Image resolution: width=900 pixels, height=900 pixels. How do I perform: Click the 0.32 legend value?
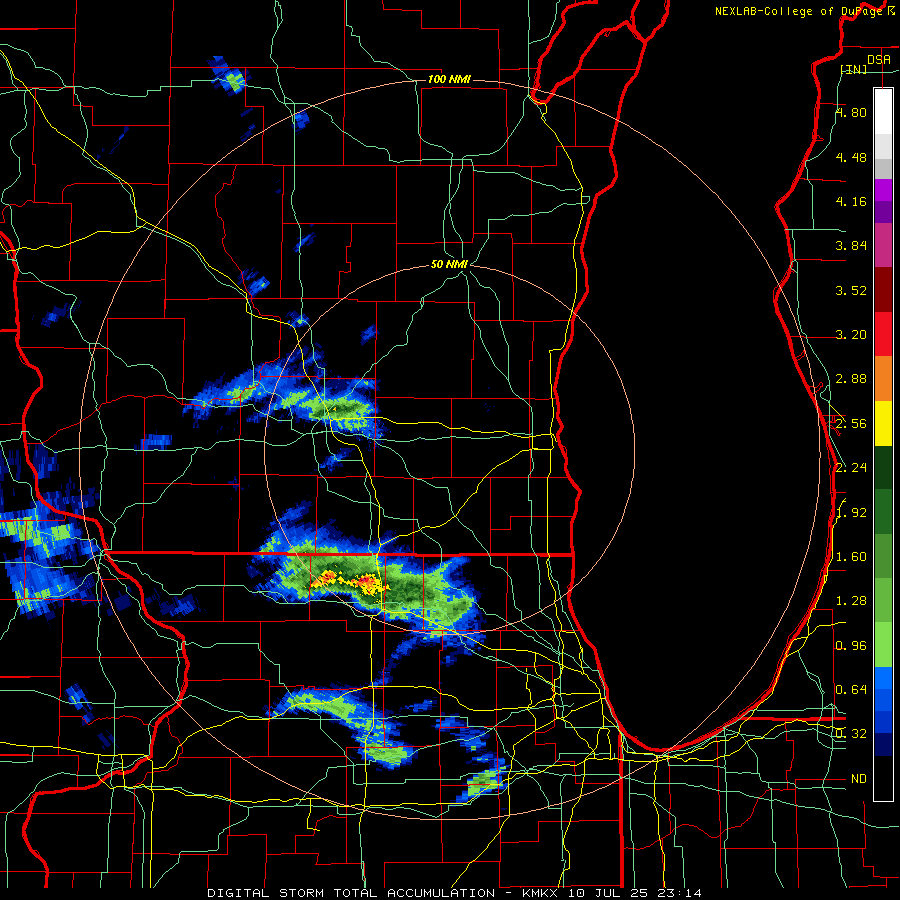pyautogui.click(x=851, y=734)
